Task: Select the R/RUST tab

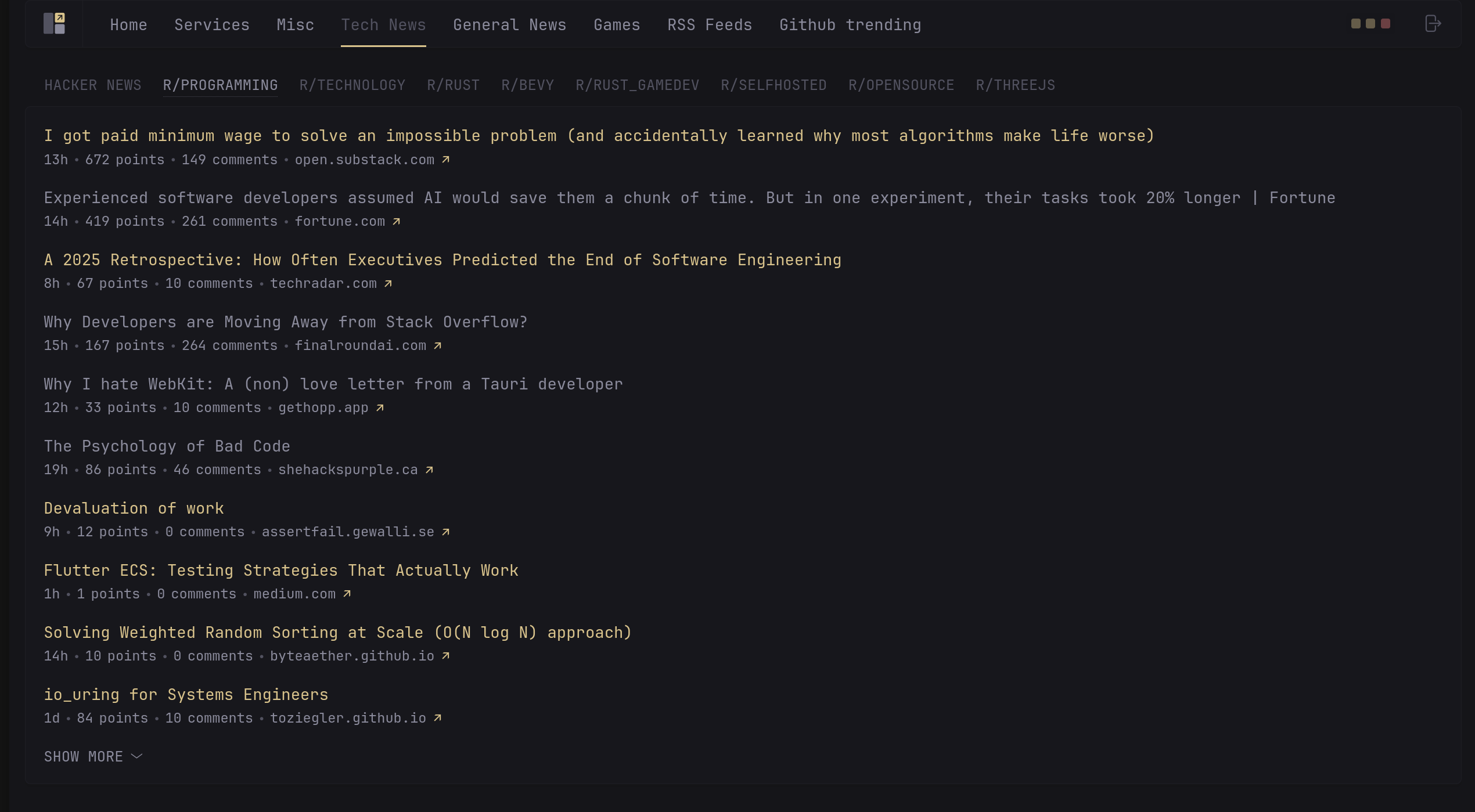Action: point(453,85)
